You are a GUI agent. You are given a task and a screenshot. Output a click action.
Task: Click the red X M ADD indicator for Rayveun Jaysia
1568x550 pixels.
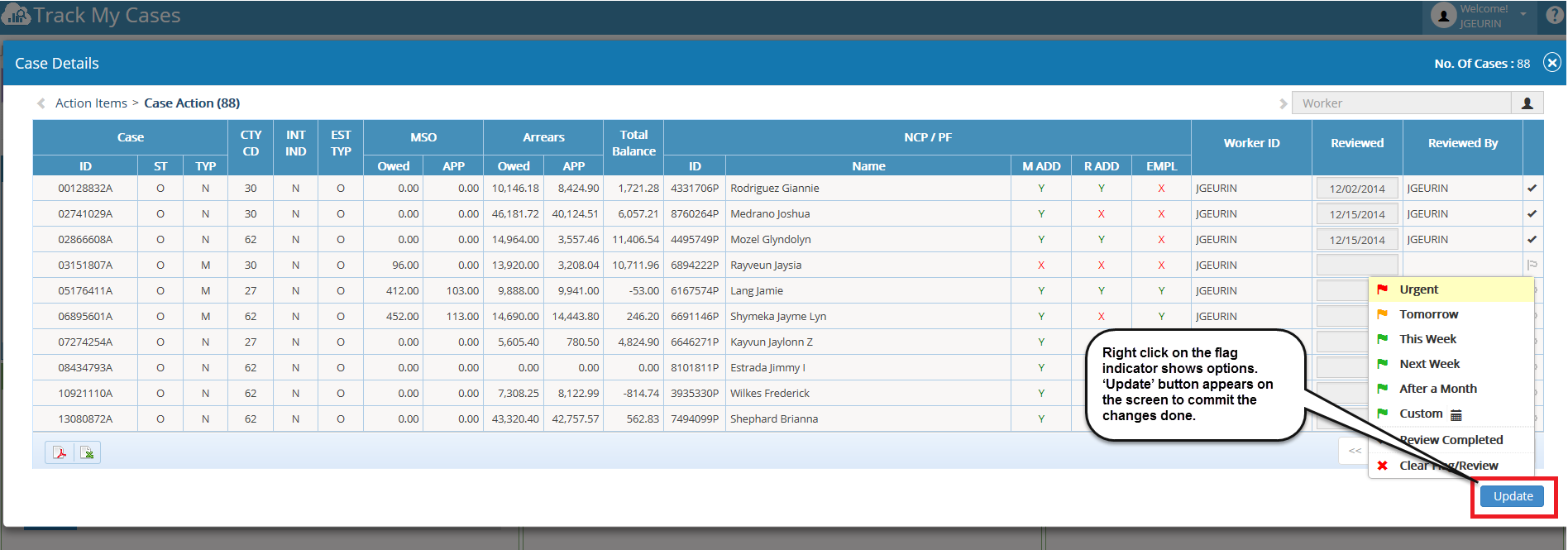(x=1041, y=265)
